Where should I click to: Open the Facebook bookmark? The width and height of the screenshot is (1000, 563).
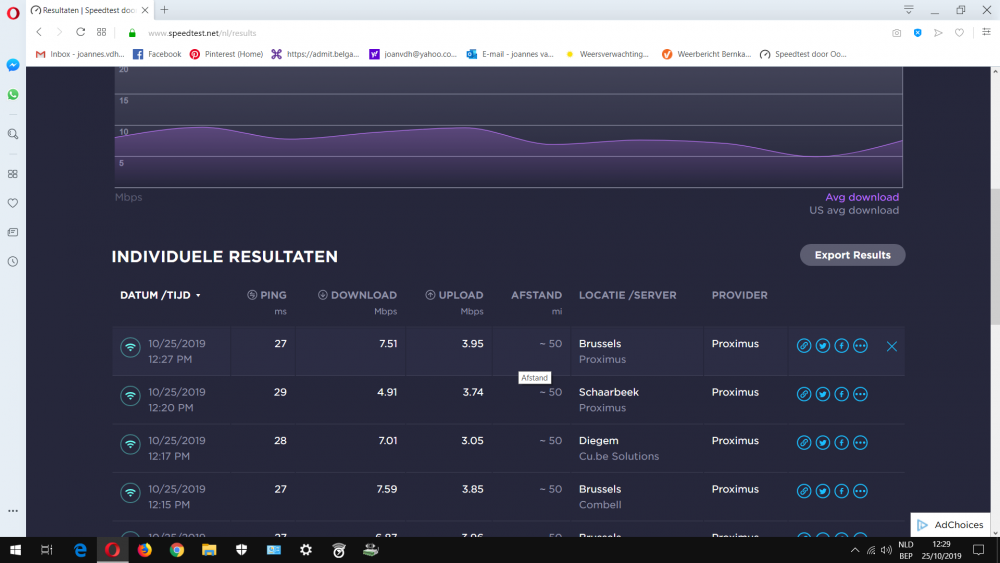(157, 54)
